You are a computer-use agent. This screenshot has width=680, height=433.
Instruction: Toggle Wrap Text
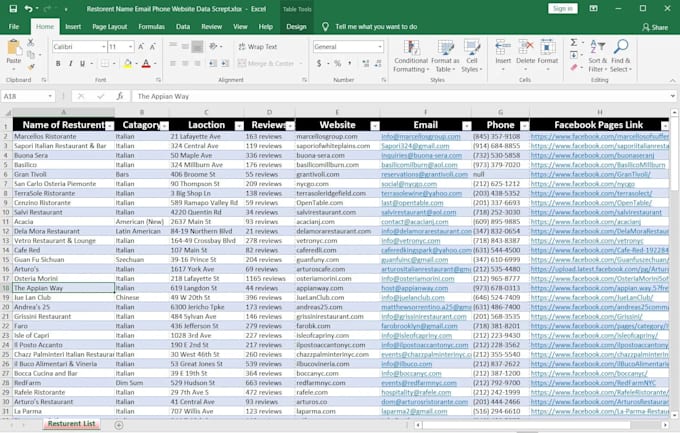(258, 46)
